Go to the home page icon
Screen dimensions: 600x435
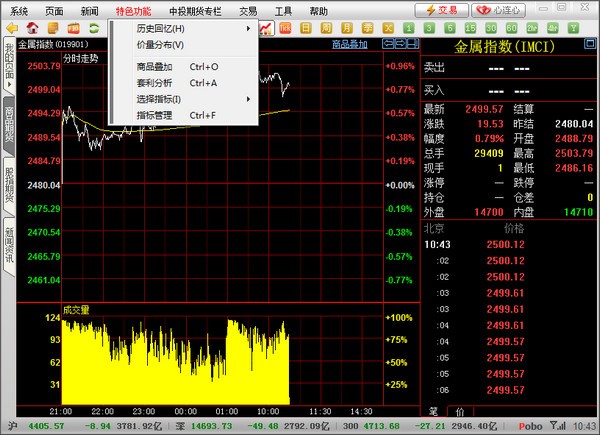(x=33, y=28)
